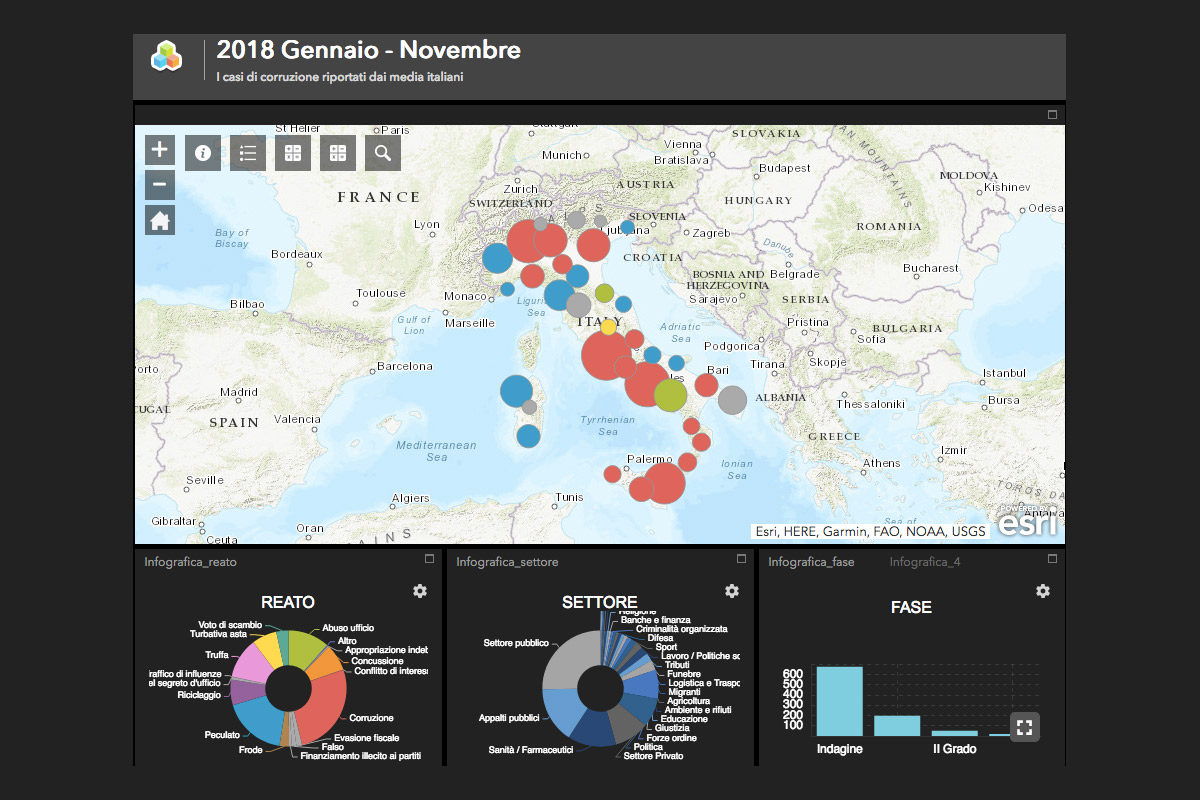Screen dimensions: 1200x800
Task: Maximize the map panel
Action: (1052, 115)
